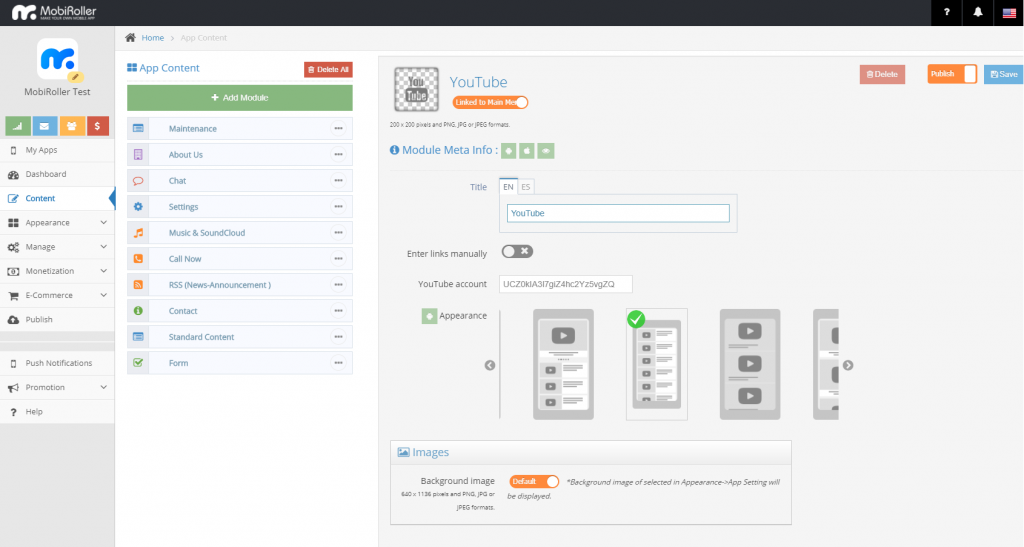Click the help question mark in top bar
Viewport: 1024px width, 547px height.
[946, 12]
